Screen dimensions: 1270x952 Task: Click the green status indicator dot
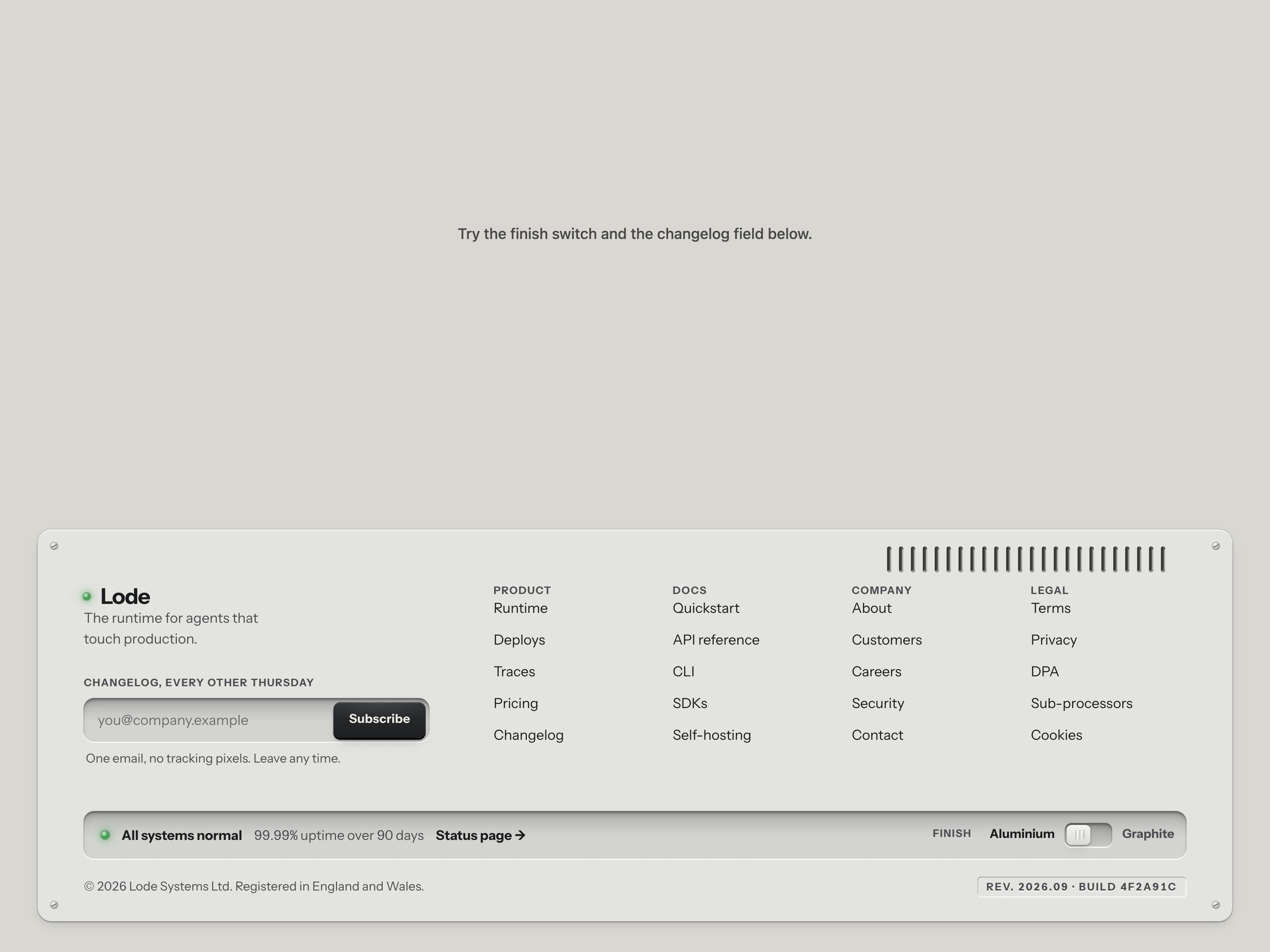105,835
